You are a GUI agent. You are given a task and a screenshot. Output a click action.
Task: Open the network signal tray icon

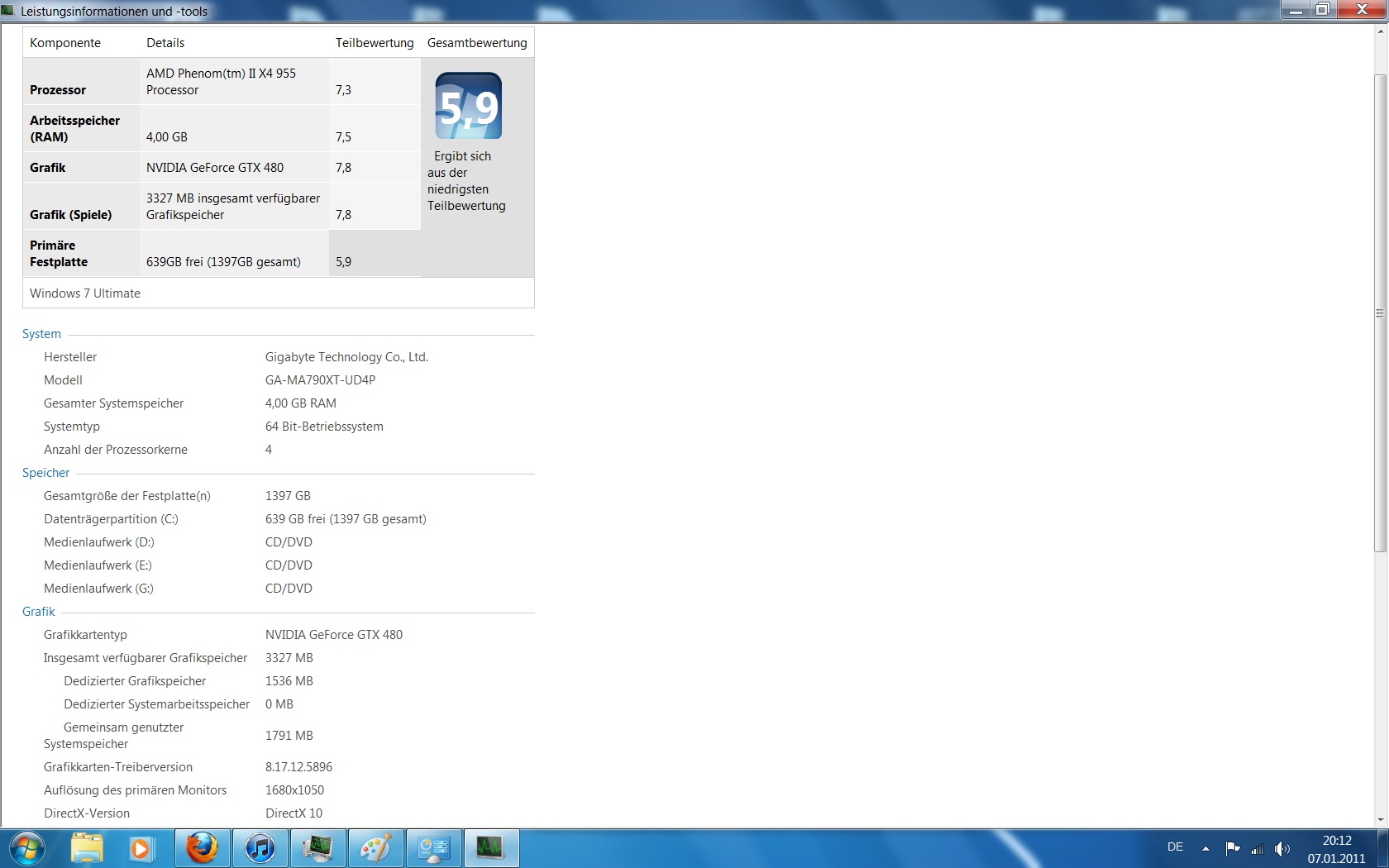point(1258,848)
